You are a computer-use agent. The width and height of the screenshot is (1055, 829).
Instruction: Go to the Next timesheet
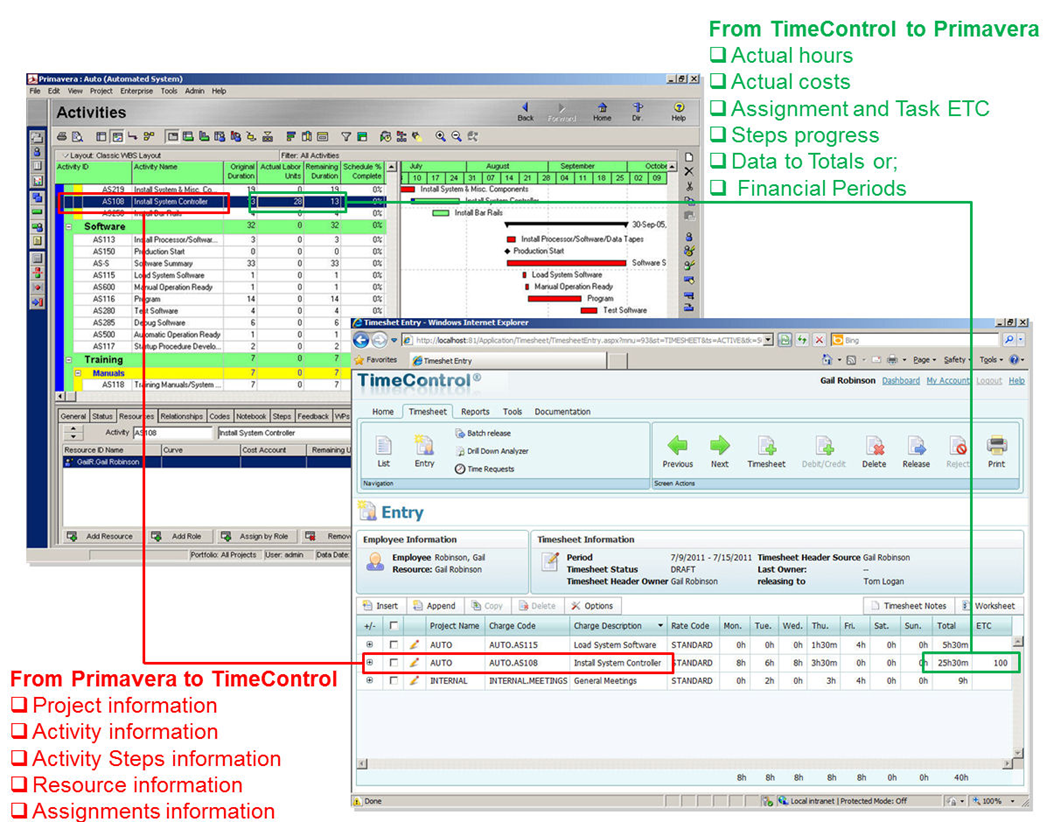(719, 452)
